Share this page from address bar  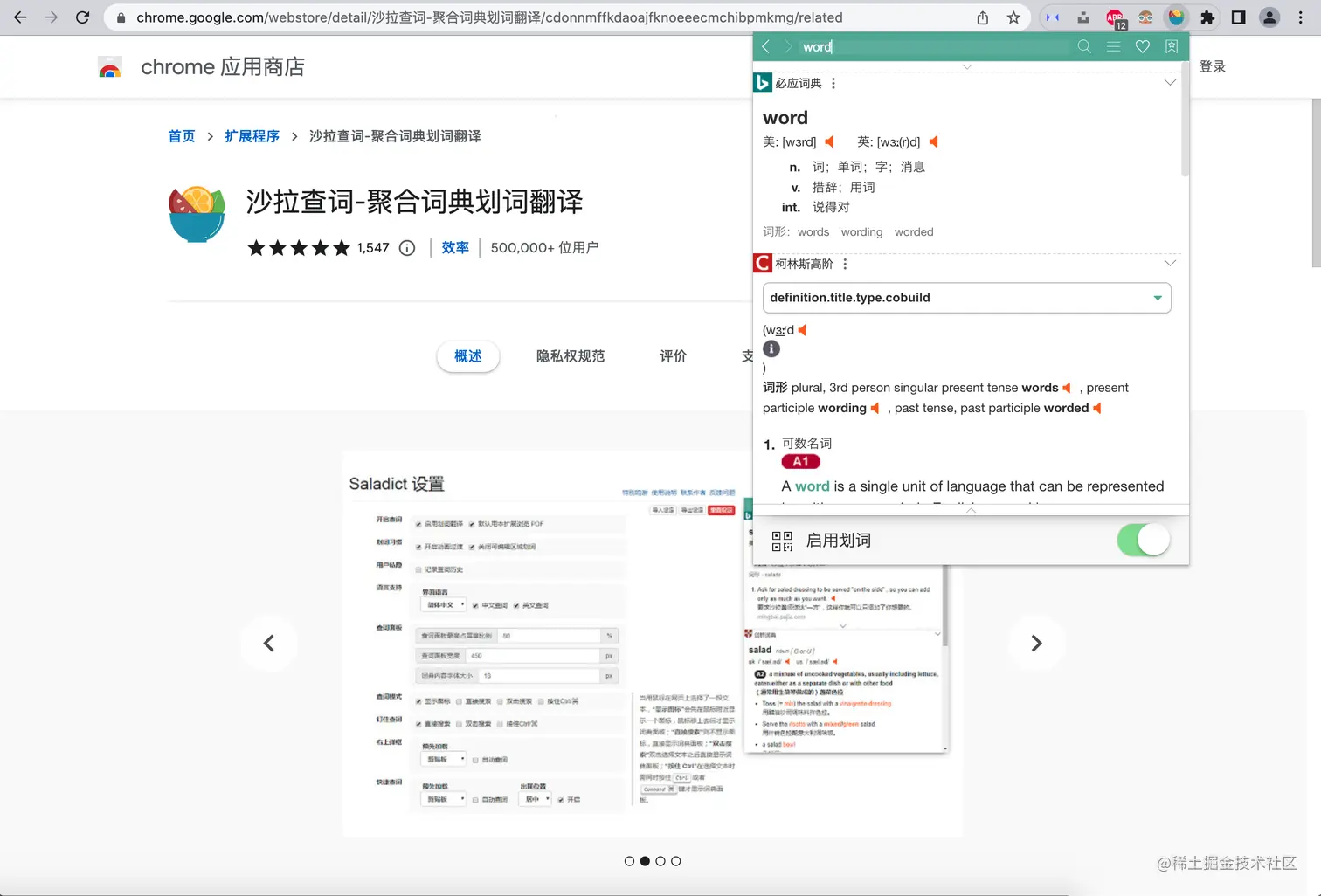tap(983, 17)
